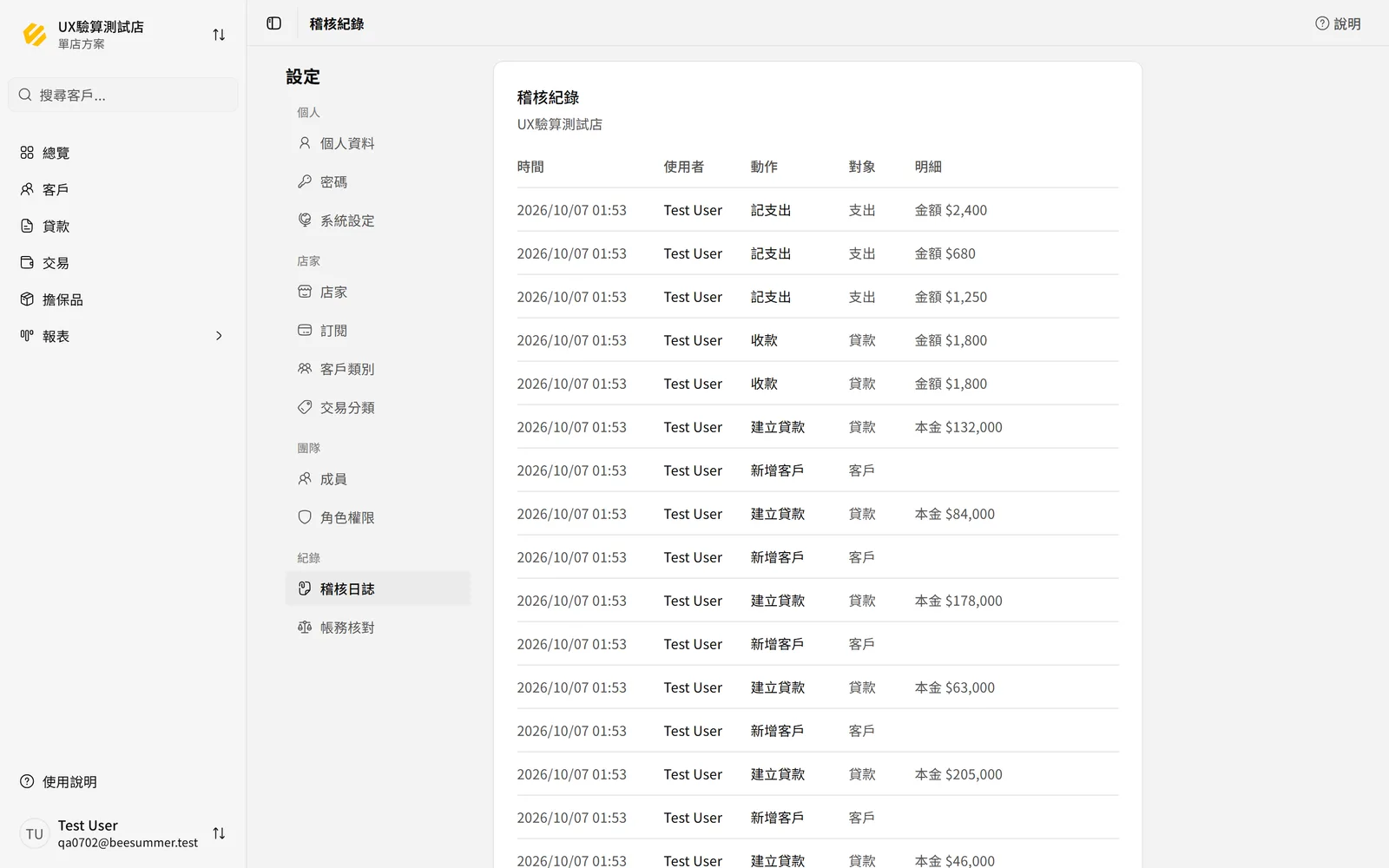The width and height of the screenshot is (1389, 868).
Task: Open 店家 settings page
Action: pyautogui.click(x=378, y=292)
